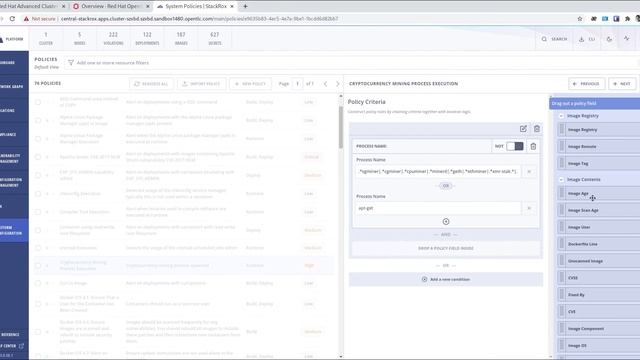Open the CLI download button

pyautogui.click(x=587, y=39)
